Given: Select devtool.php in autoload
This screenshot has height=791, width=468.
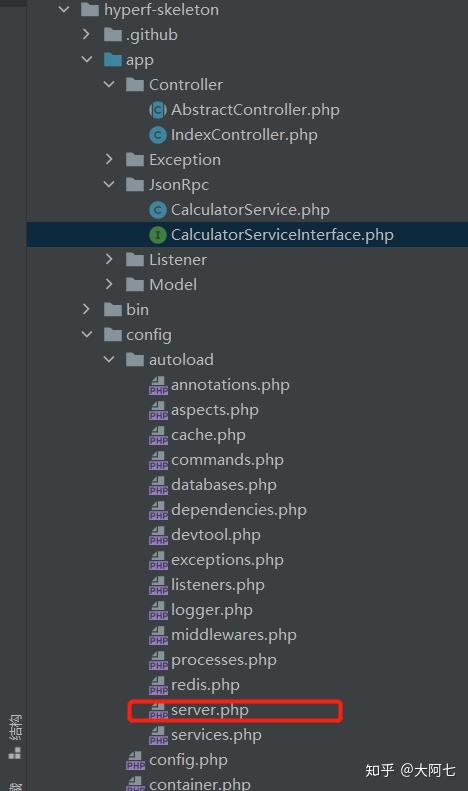Looking at the screenshot, I should [216, 535].
